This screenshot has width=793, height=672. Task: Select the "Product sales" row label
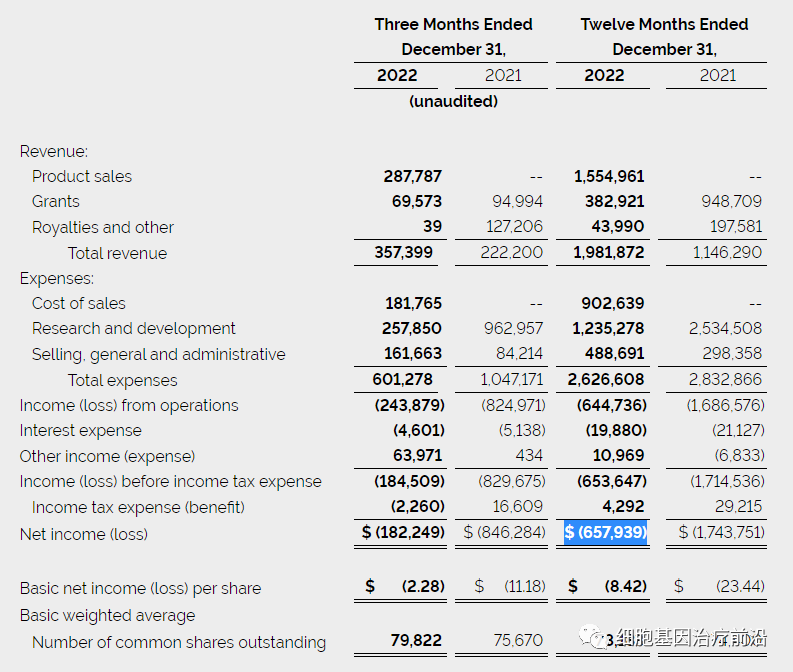click(x=82, y=176)
